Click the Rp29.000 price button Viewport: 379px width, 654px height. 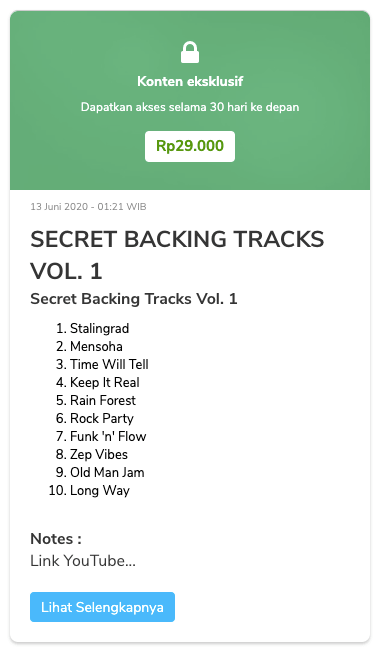190,146
